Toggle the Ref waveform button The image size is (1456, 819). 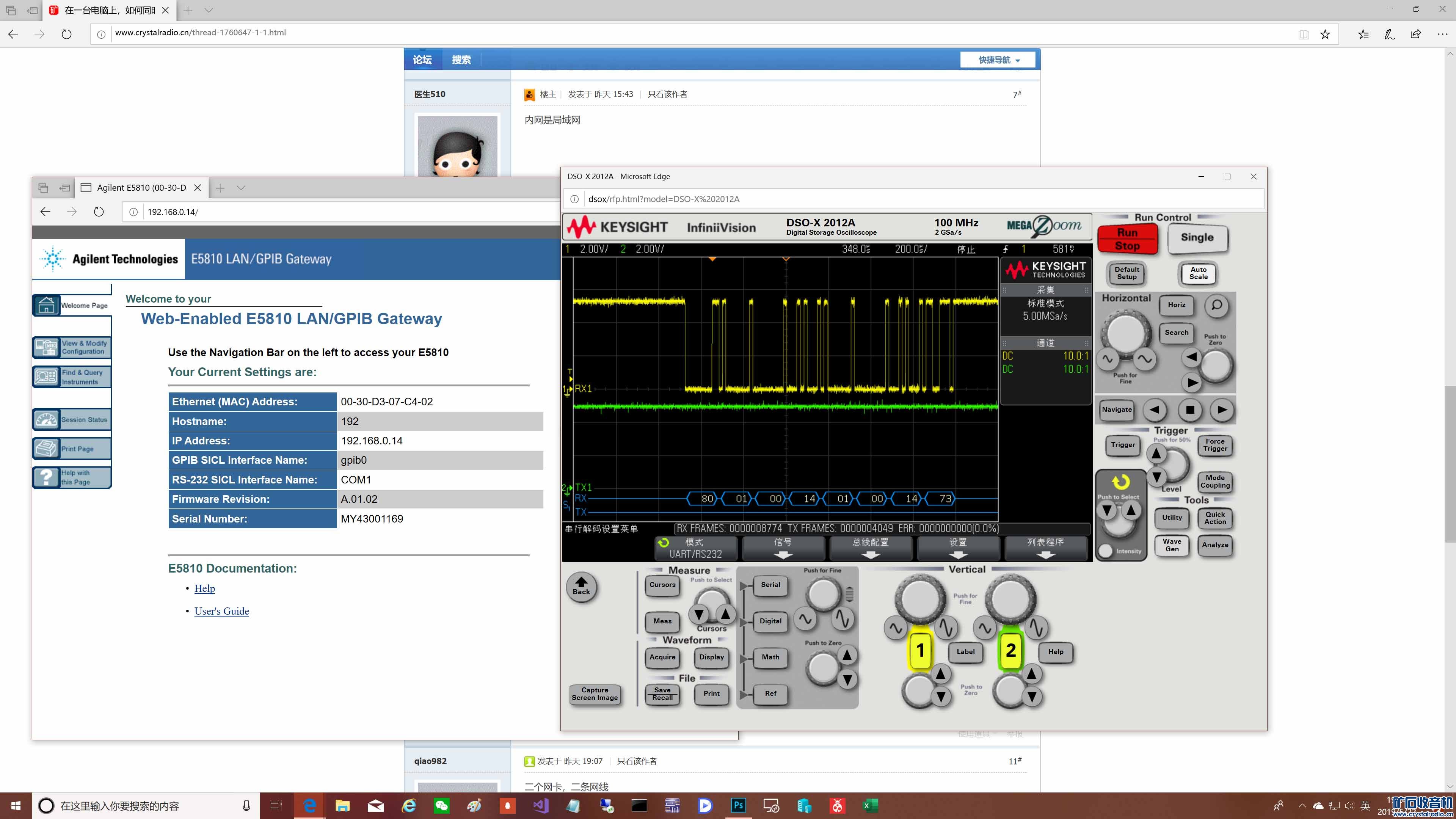[770, 693]
